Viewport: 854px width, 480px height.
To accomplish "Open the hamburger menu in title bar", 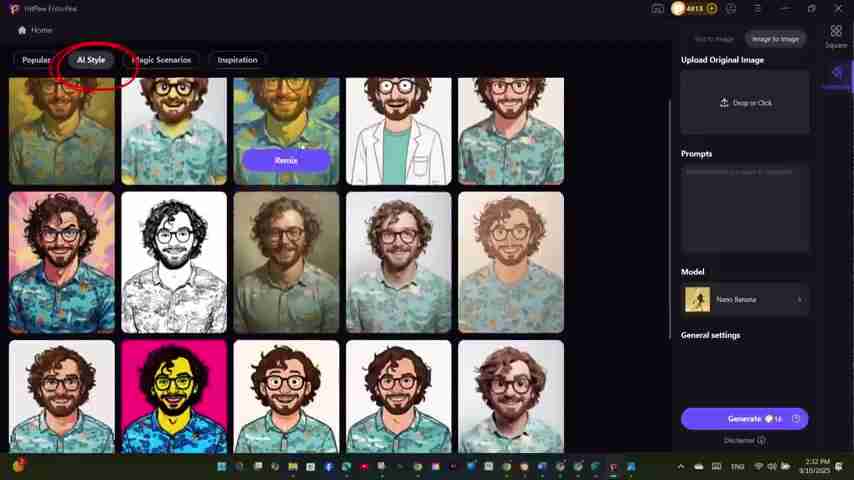I will 759,8.
